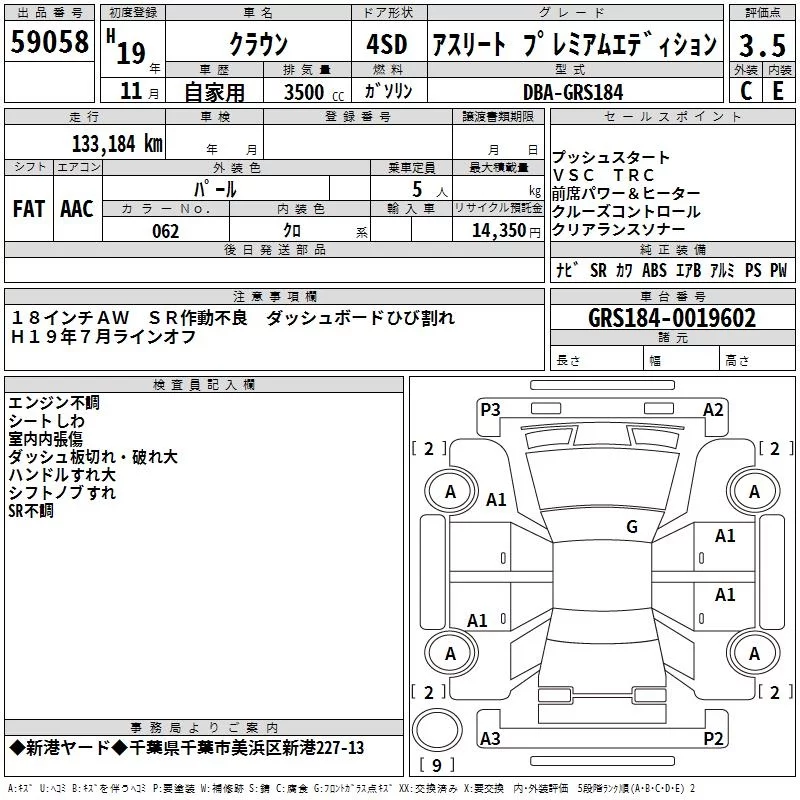Screen dimensions: 800x800
Task: Click the A3 damage mark on diagram
Action: click(x=490, y=738)
